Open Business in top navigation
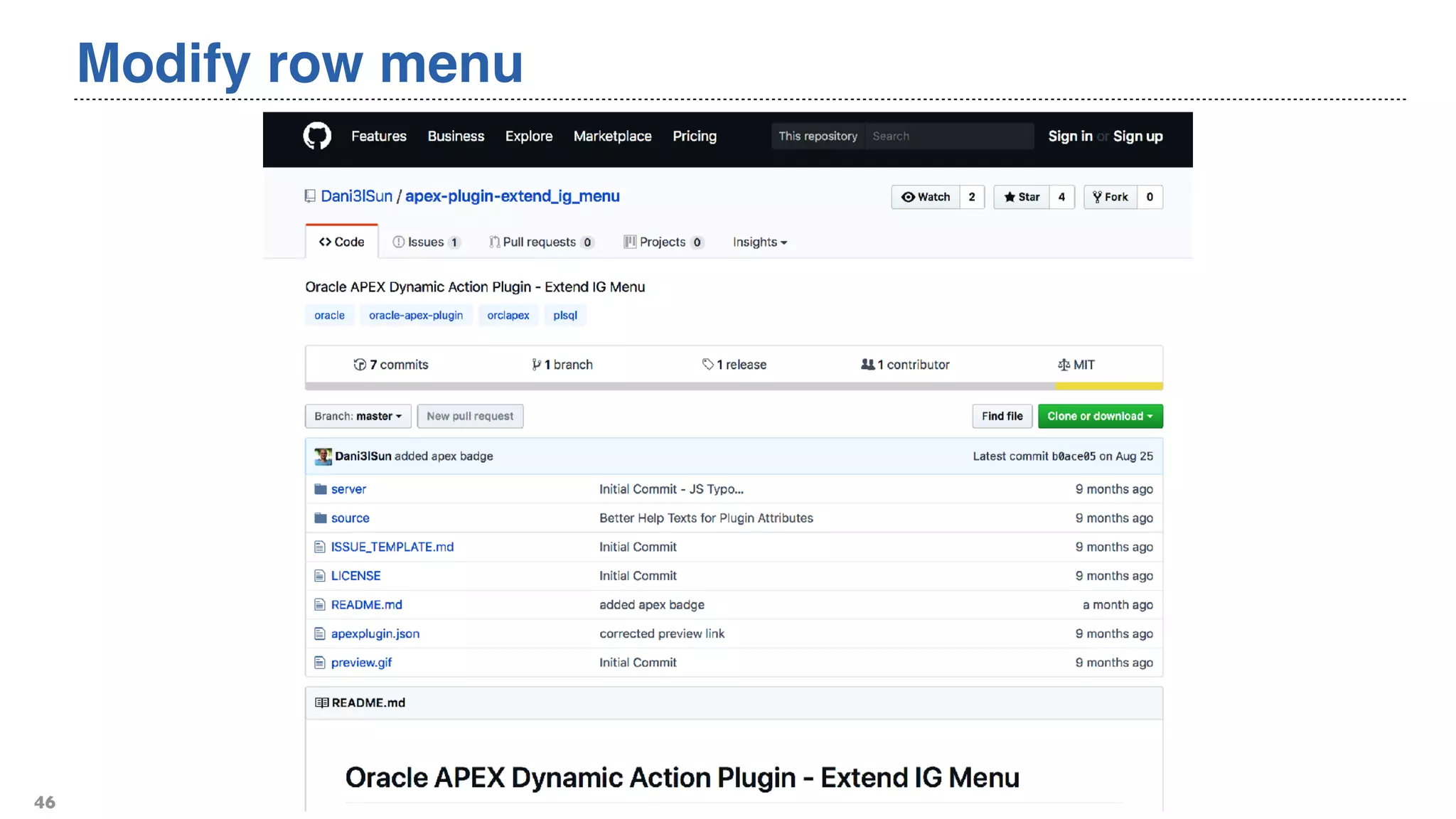The height and width of the screenshot is (819, 1456). pyautogui.click(x=456, y=136)
